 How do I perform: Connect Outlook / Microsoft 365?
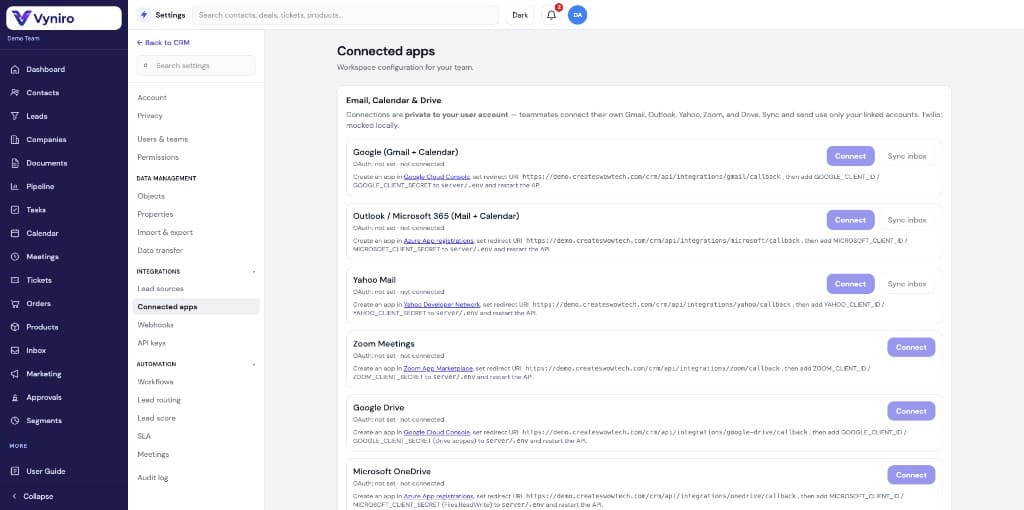point(850,220)
